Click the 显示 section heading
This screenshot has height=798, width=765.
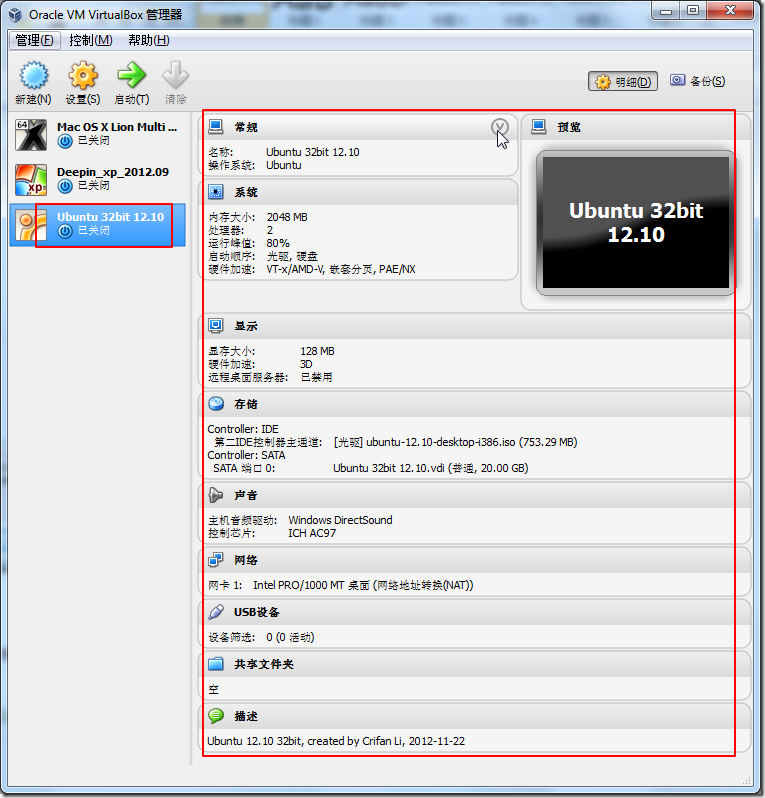pyautogui.click(x=246, y=326)
